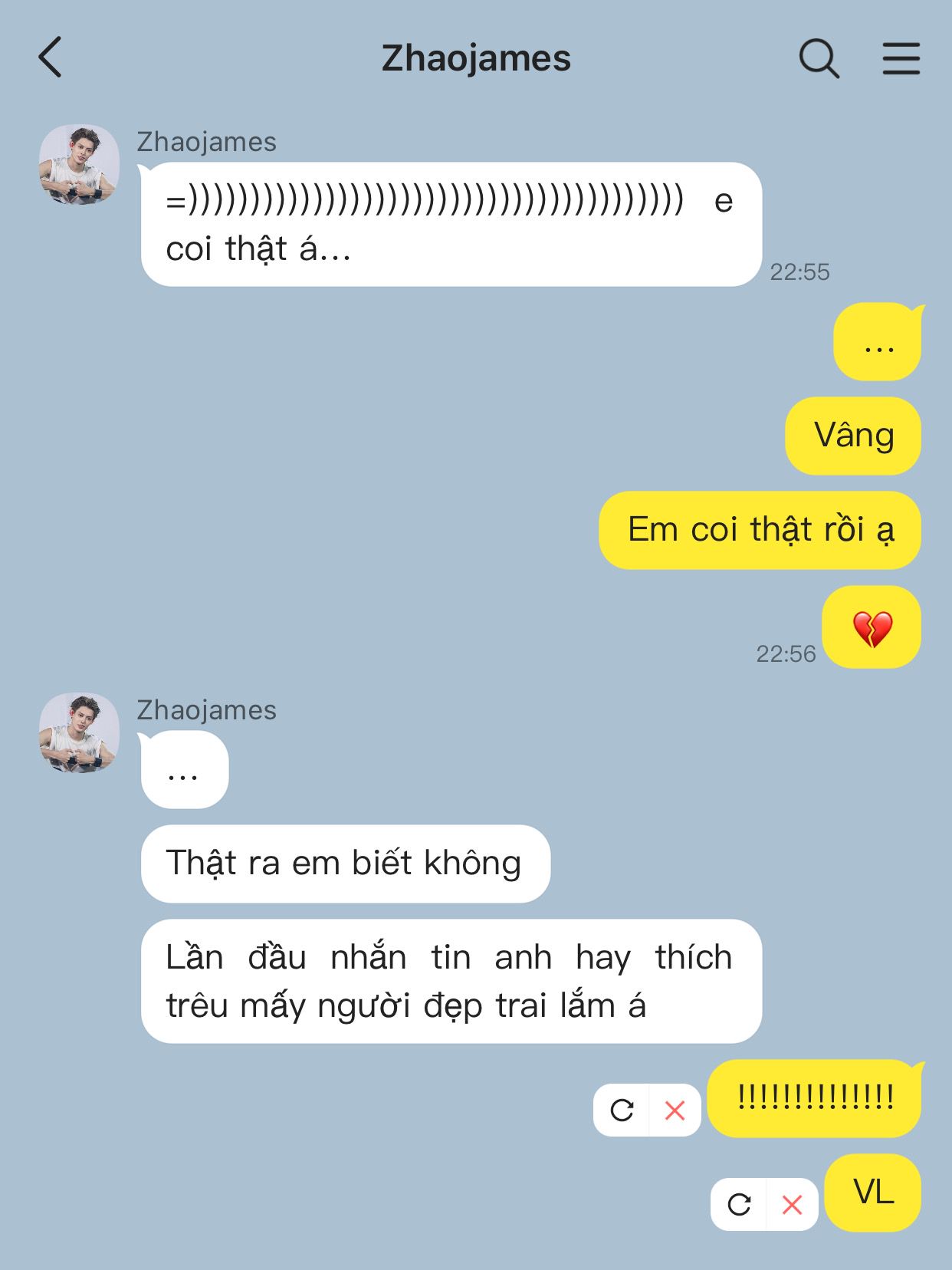
Task: Tap sender name Zhaojames above the first message
Action: [206, 142]
